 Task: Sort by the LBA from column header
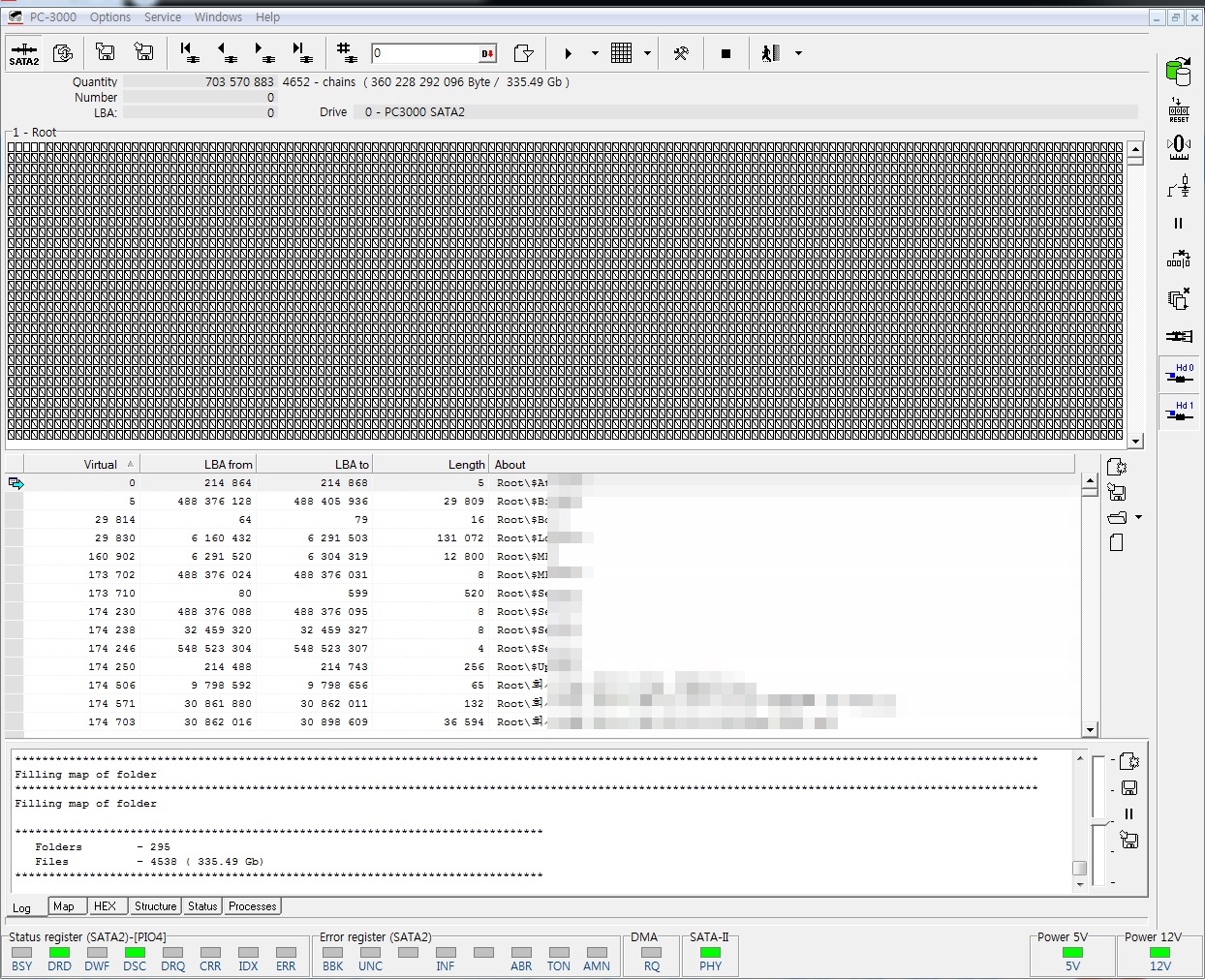pyautogui.click(x=198, y=464)
